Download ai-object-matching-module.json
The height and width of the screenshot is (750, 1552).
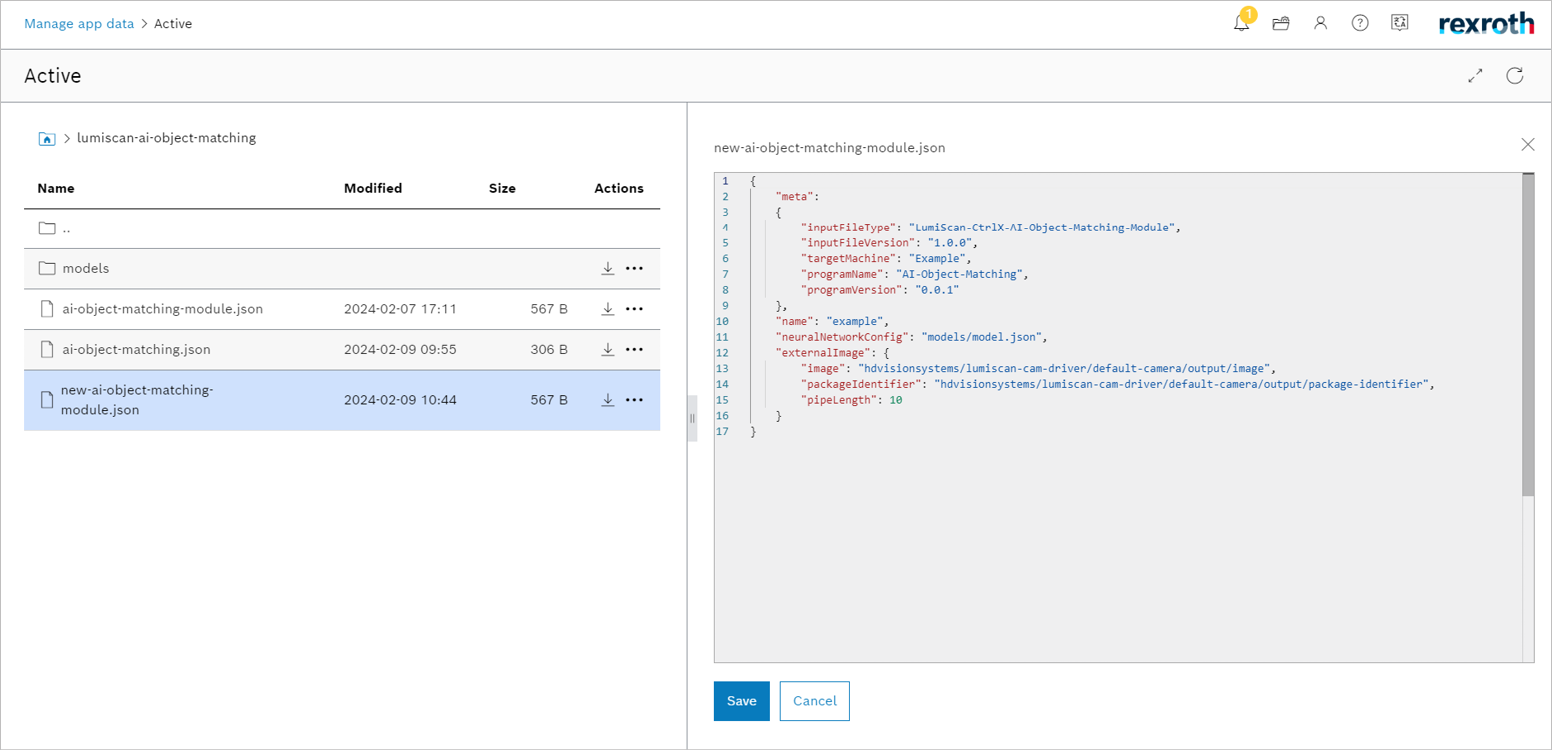pos(607,309)
